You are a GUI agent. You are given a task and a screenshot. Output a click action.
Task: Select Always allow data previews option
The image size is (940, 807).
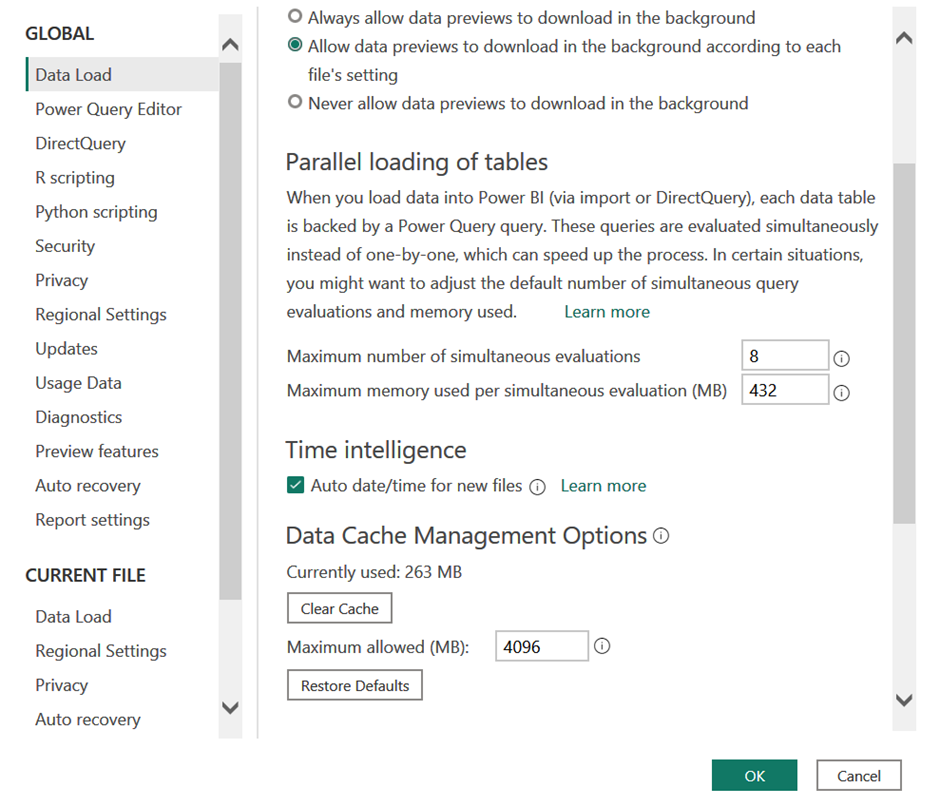[294, 16]
